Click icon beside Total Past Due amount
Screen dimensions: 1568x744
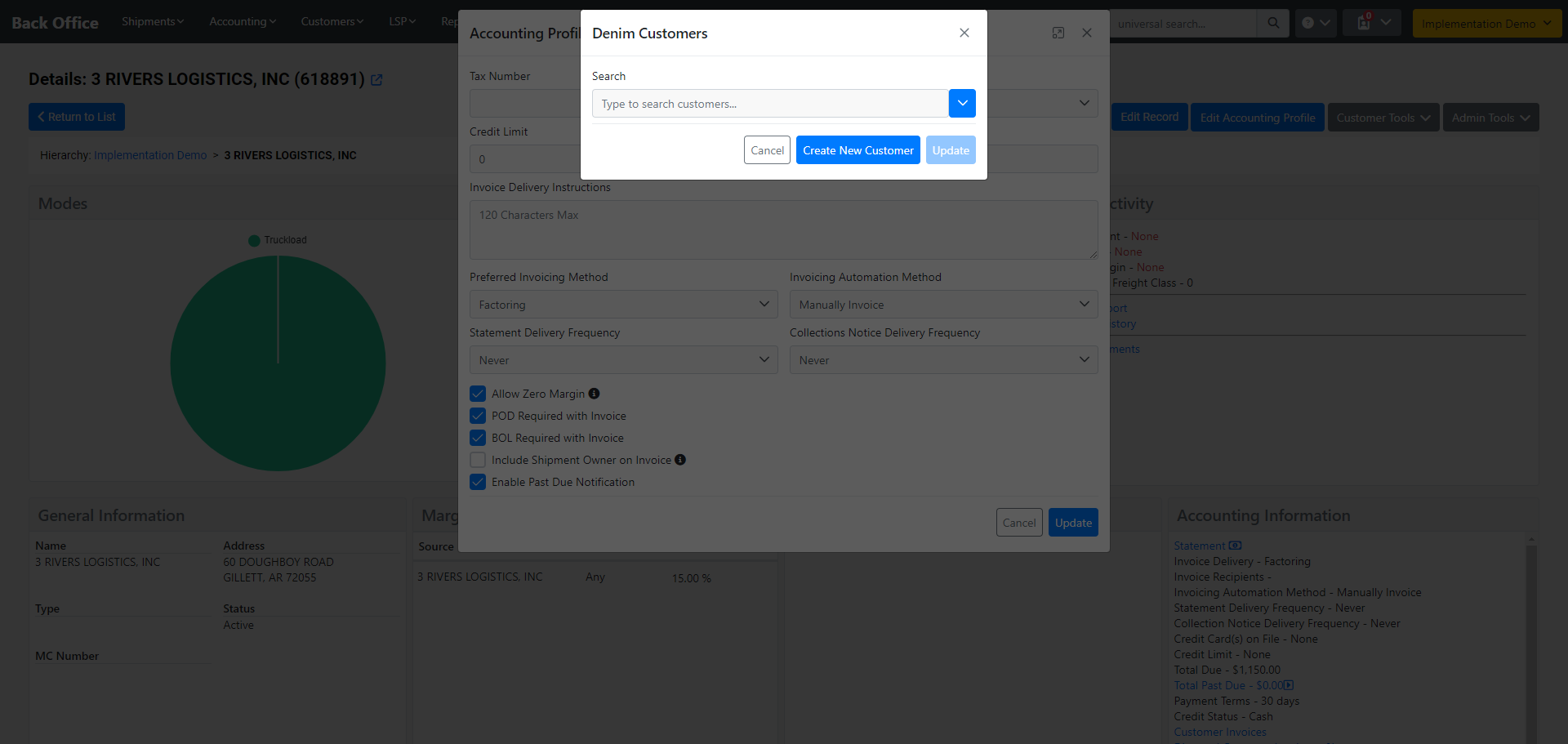(x=1289, y=685)
